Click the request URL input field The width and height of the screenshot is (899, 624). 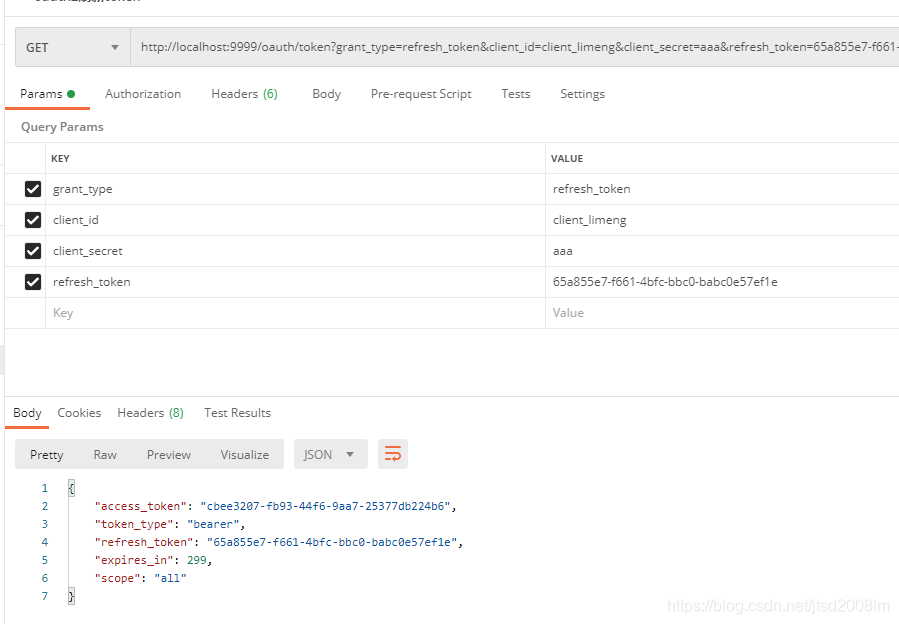tap(515, 48)
